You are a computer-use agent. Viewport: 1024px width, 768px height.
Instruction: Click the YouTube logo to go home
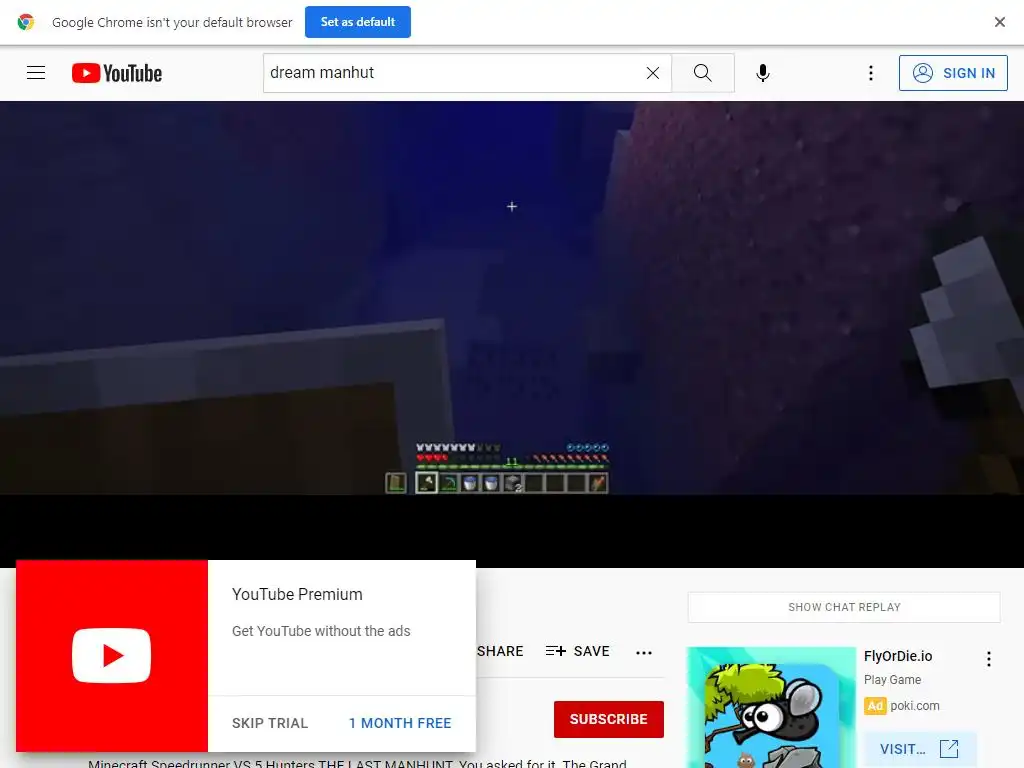pos(117,73)
